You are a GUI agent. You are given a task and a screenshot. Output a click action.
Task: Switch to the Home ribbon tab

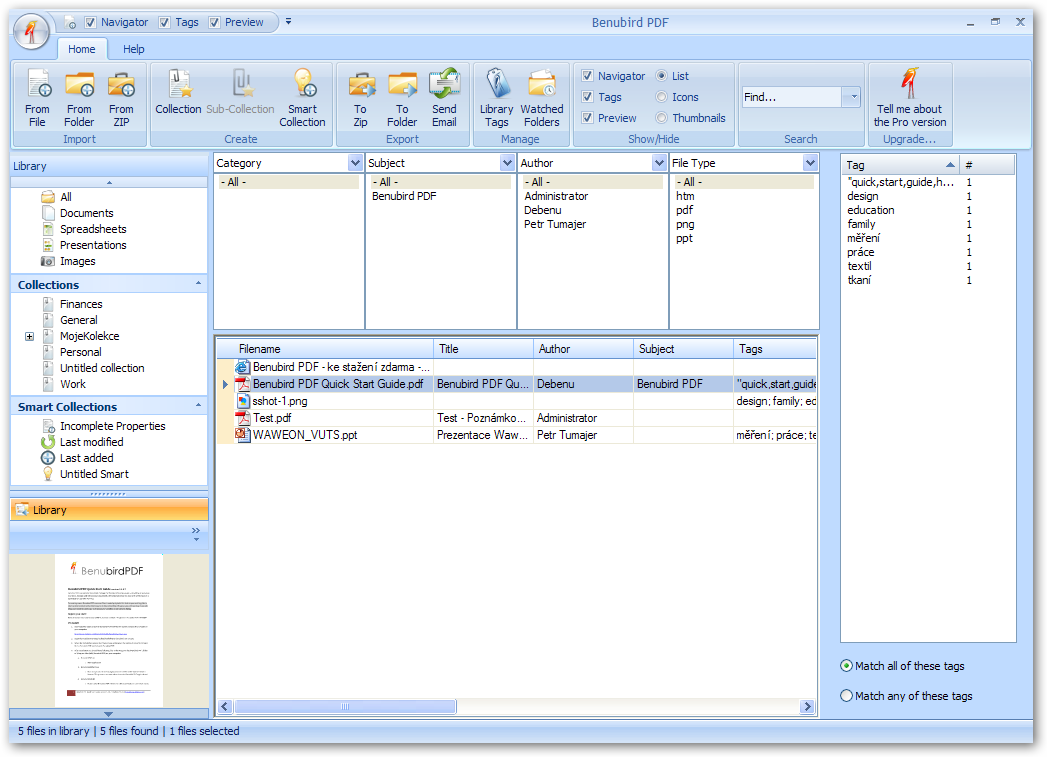click(81, 49)
